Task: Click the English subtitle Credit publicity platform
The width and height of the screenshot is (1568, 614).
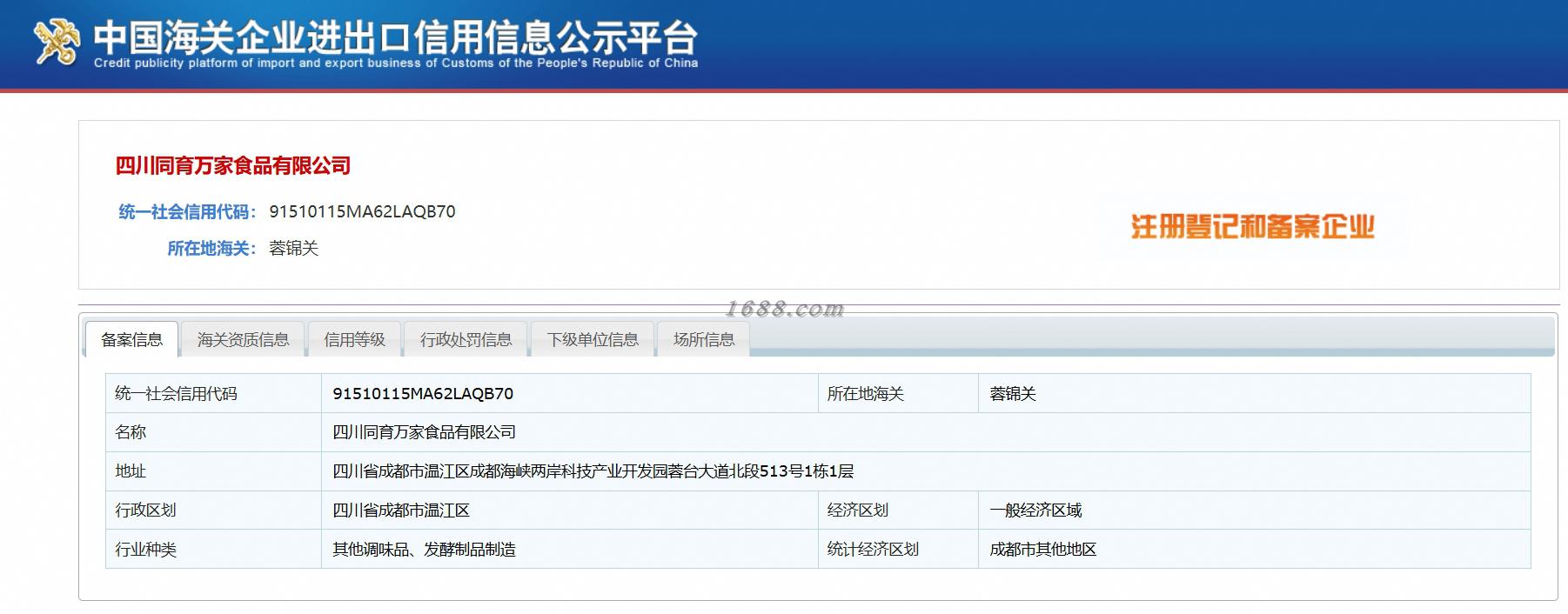Action: point(396,63)
